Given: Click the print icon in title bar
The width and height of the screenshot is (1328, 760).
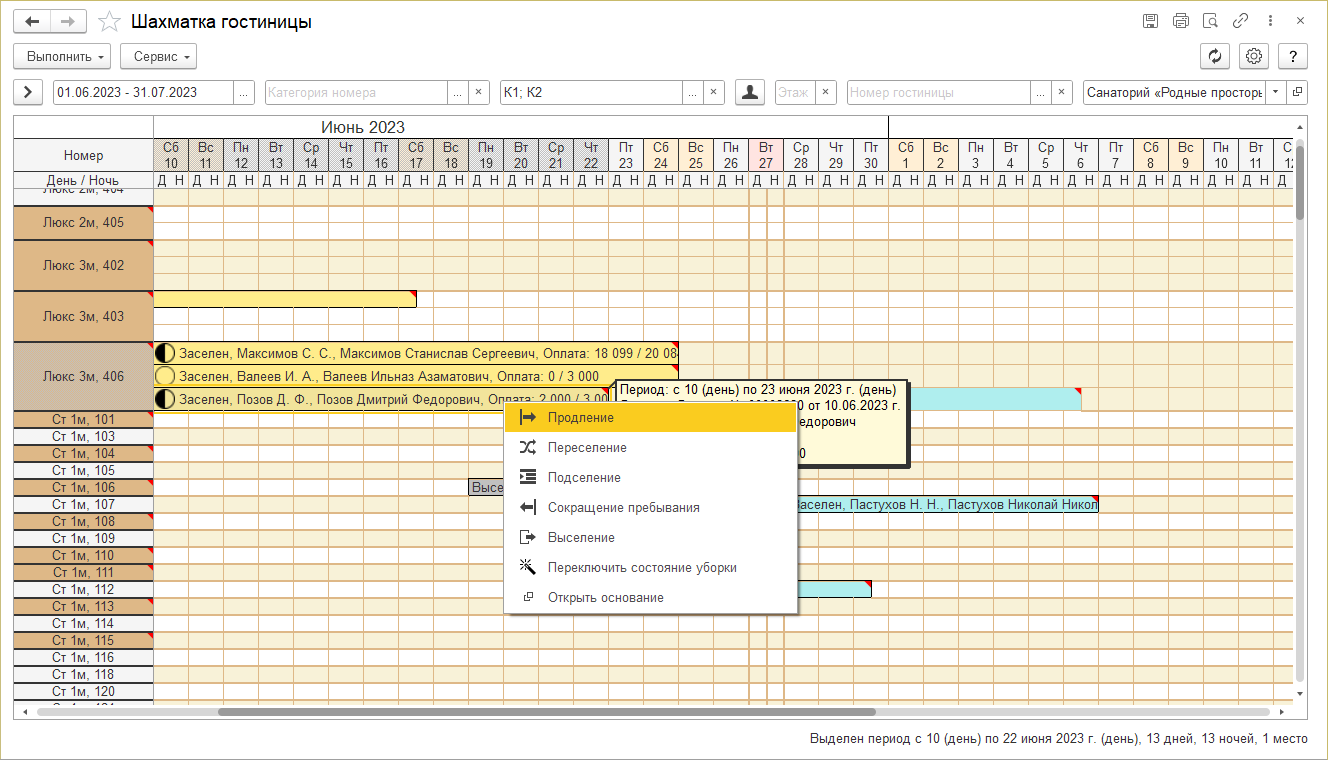Looking at the screenshot, I should click(1180, 21).
